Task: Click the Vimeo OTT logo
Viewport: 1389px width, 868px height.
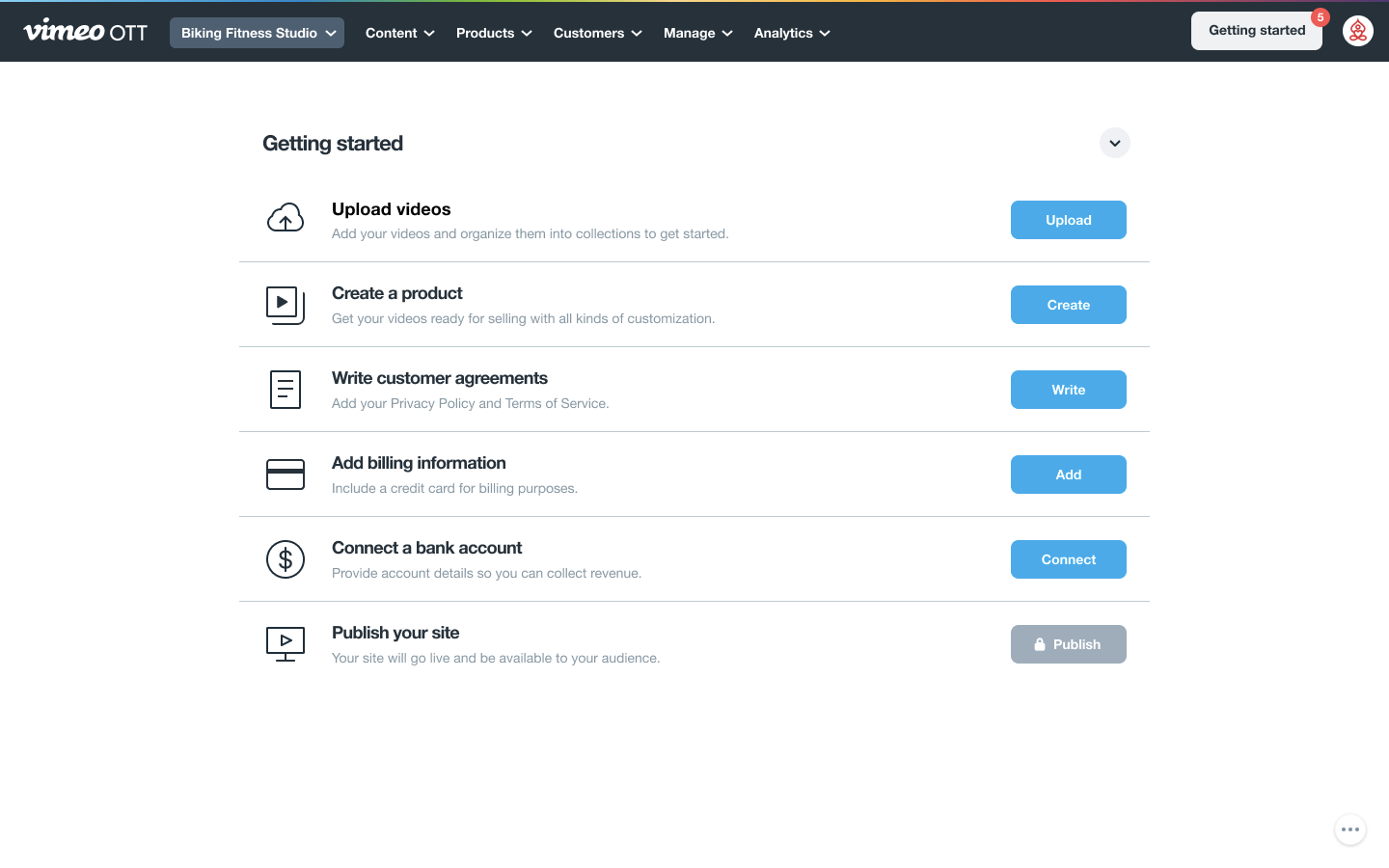Action: [86, 32]
